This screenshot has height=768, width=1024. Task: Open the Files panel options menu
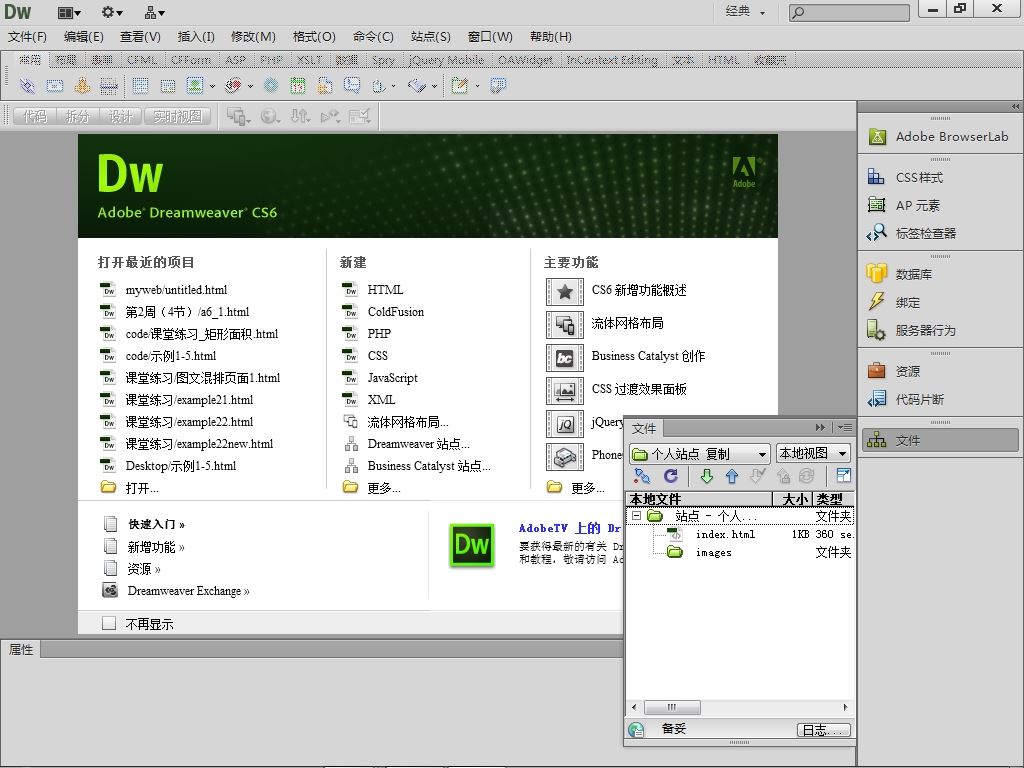[844, 428]
